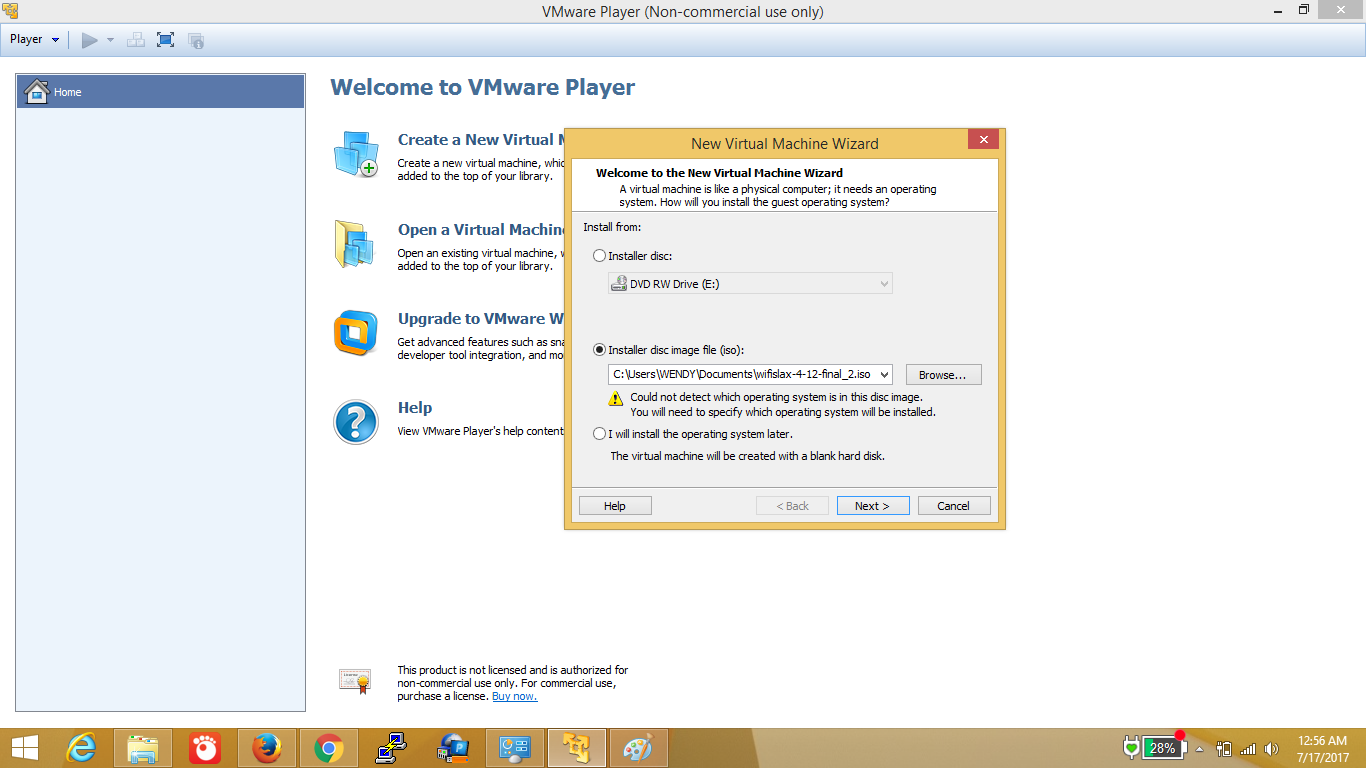
Task: Open the Windows Start button
Action: click(x=25, y=748)
